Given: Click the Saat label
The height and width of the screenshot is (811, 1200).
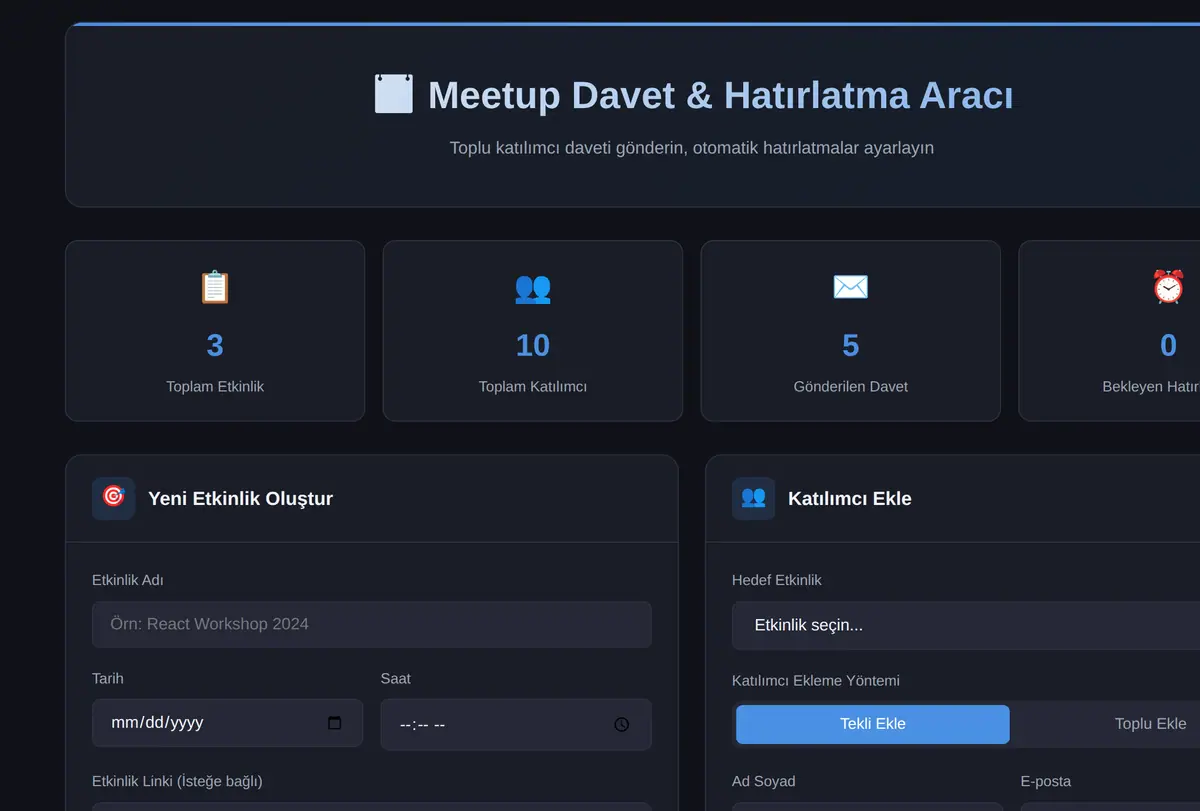Looking at the screenshot, I should click(396, 678).
